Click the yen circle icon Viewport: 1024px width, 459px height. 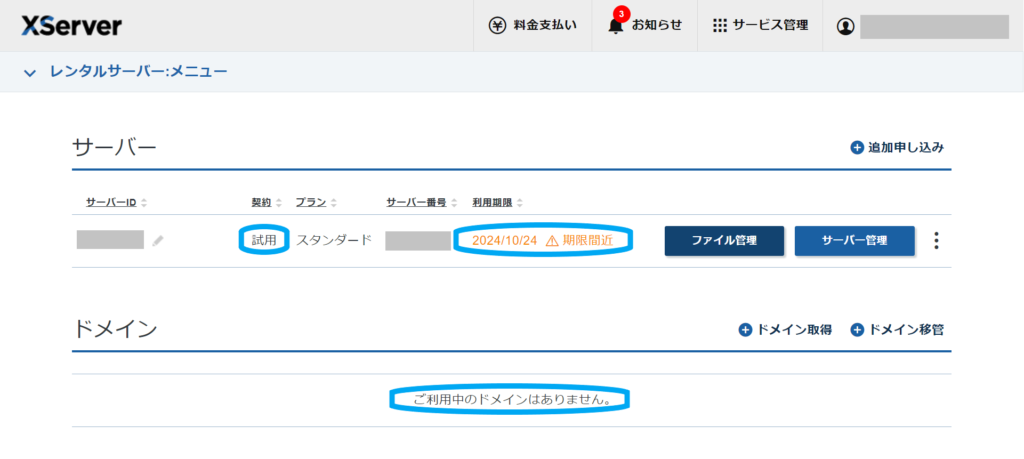tap(497, 25)
